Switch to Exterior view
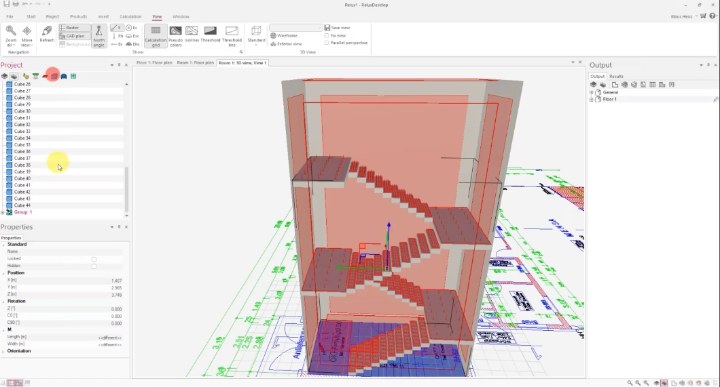Image resolution: width=720 pixels, height=387 pixels. point(286,44)
